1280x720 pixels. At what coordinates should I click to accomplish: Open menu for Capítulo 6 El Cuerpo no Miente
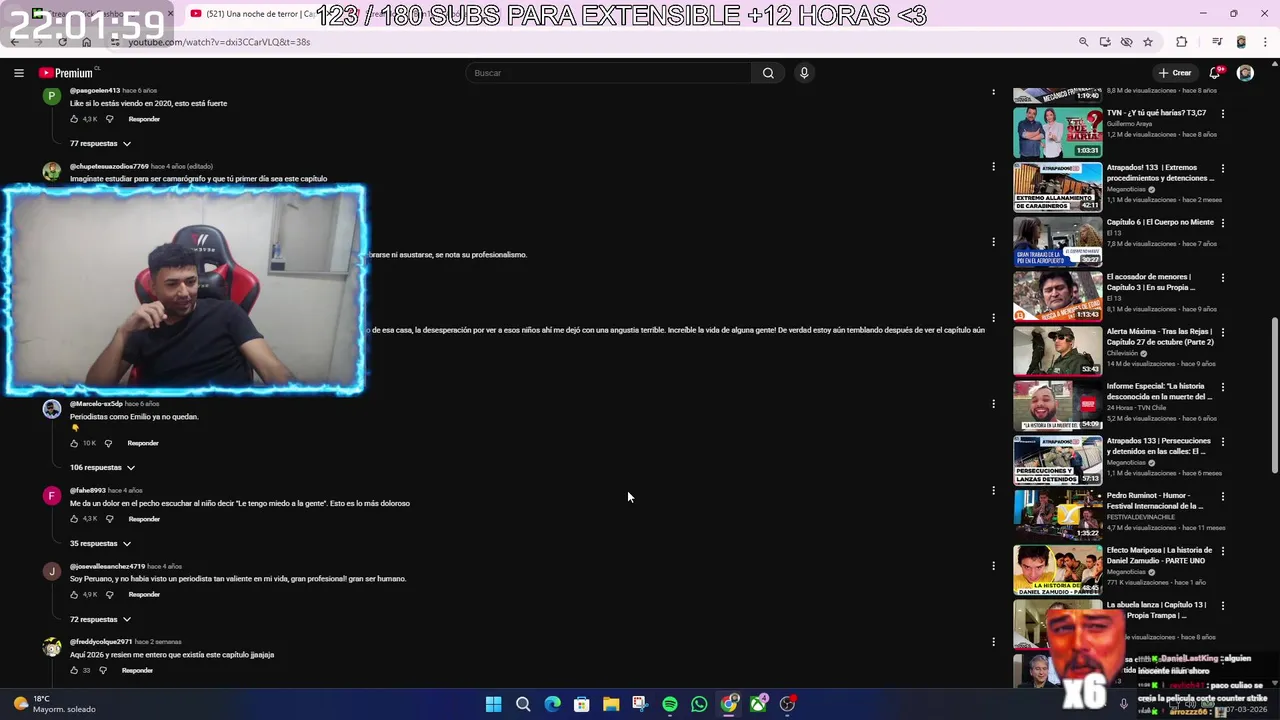point(1223,223)
